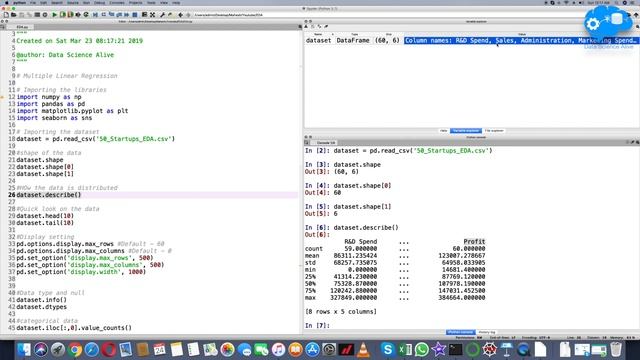Run current cell toolbar icon
640x360 pixels.
[x=62, y=15]
